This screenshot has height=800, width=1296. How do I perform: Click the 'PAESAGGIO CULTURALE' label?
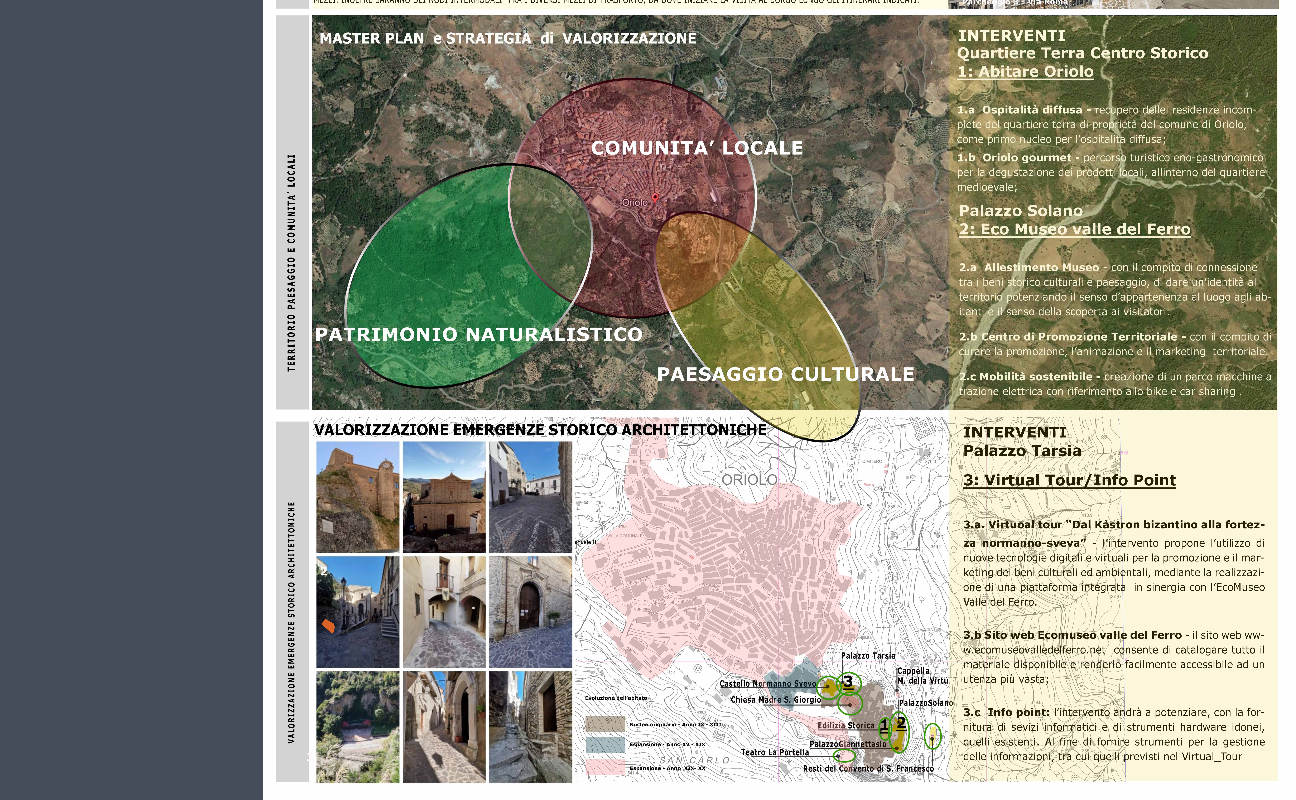(x=785, y=374)
